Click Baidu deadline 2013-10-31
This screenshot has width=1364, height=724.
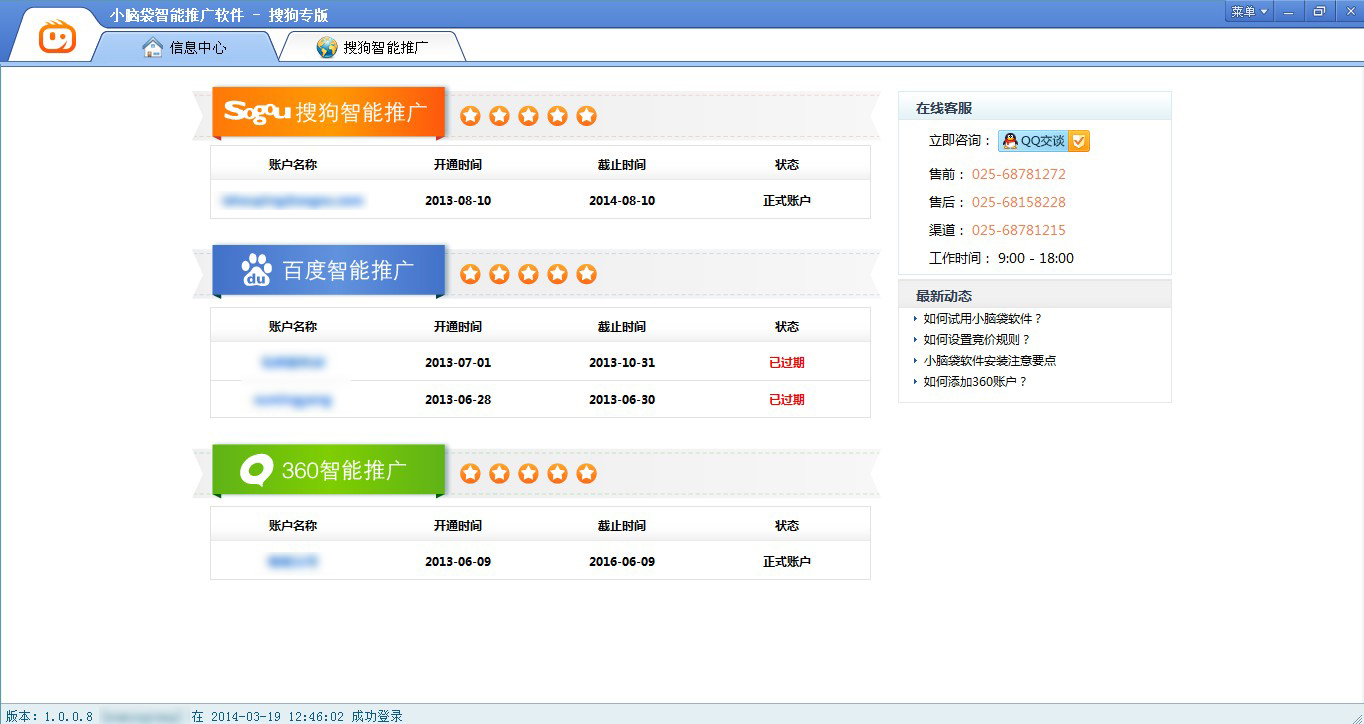pyautogui.click(x=622, y=363)
